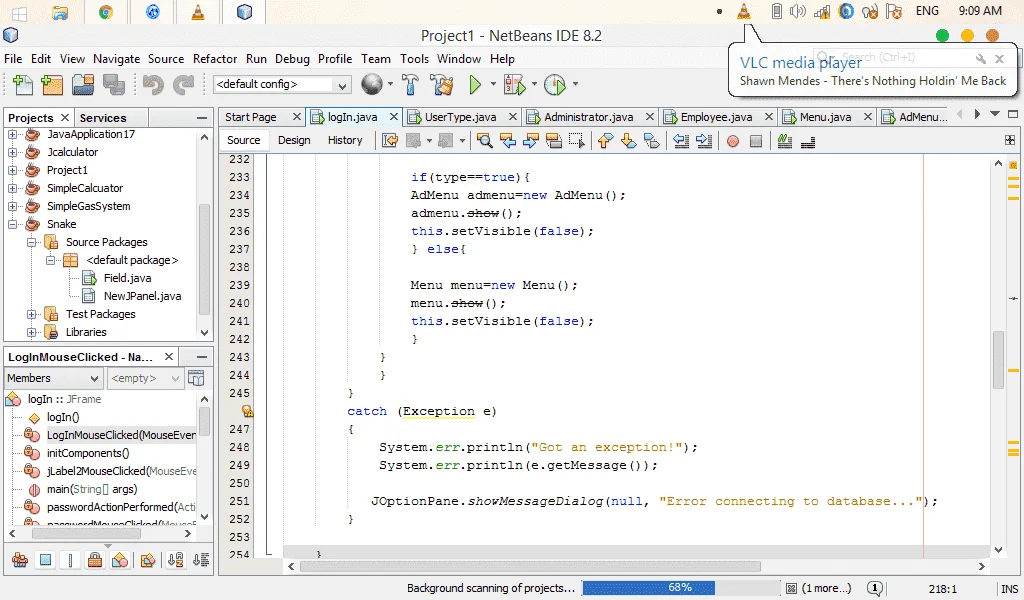Image resolution: width=1024 pixels, height=600 pixels.
Task: Click the Last Edit editor icon
Action: point(390,141)
